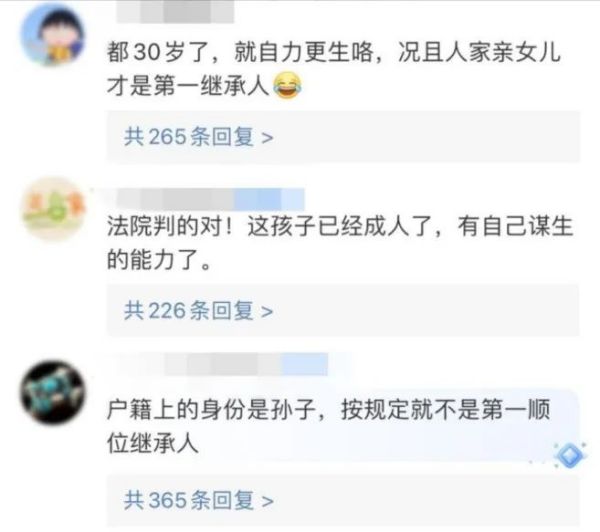This screenshot has height=532, width=600.
Task: Tap the blue diamond sparkle icon
Action: coord(569,455)
